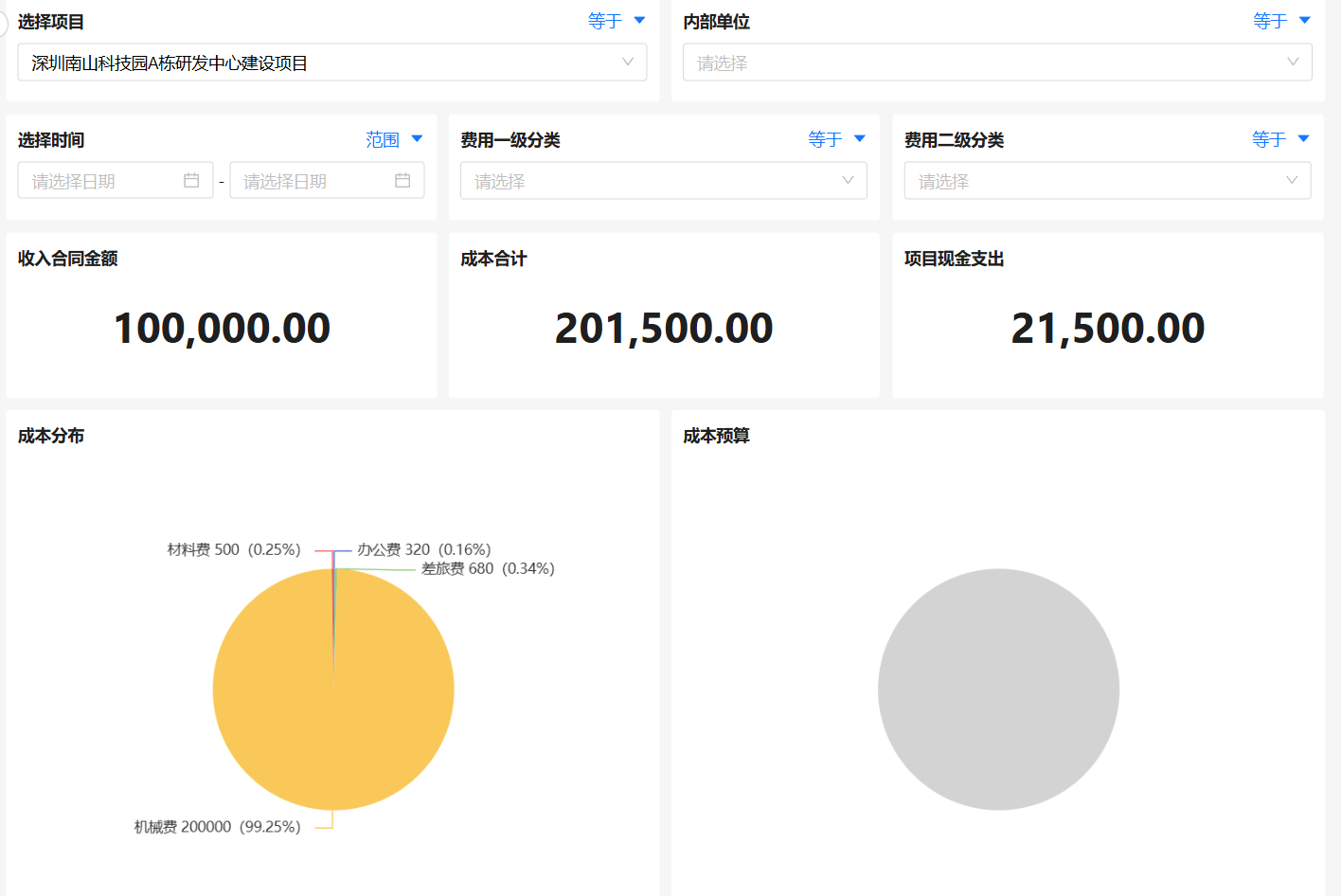Click the 收入合同金额 card title
1341x896 pixels.
[x=67, y=259]
